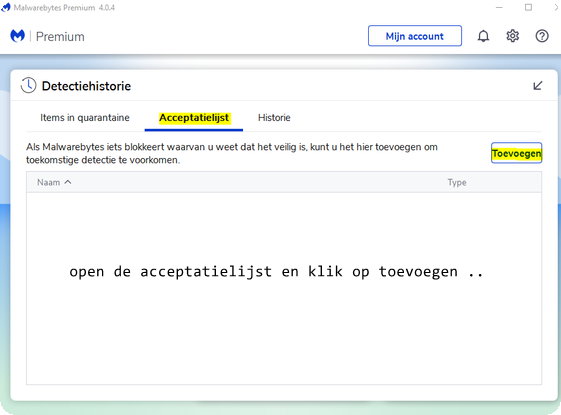This screenshot has width=561, height=415.
Task: Open the notifications bell icon
Action: click(483, 36)
